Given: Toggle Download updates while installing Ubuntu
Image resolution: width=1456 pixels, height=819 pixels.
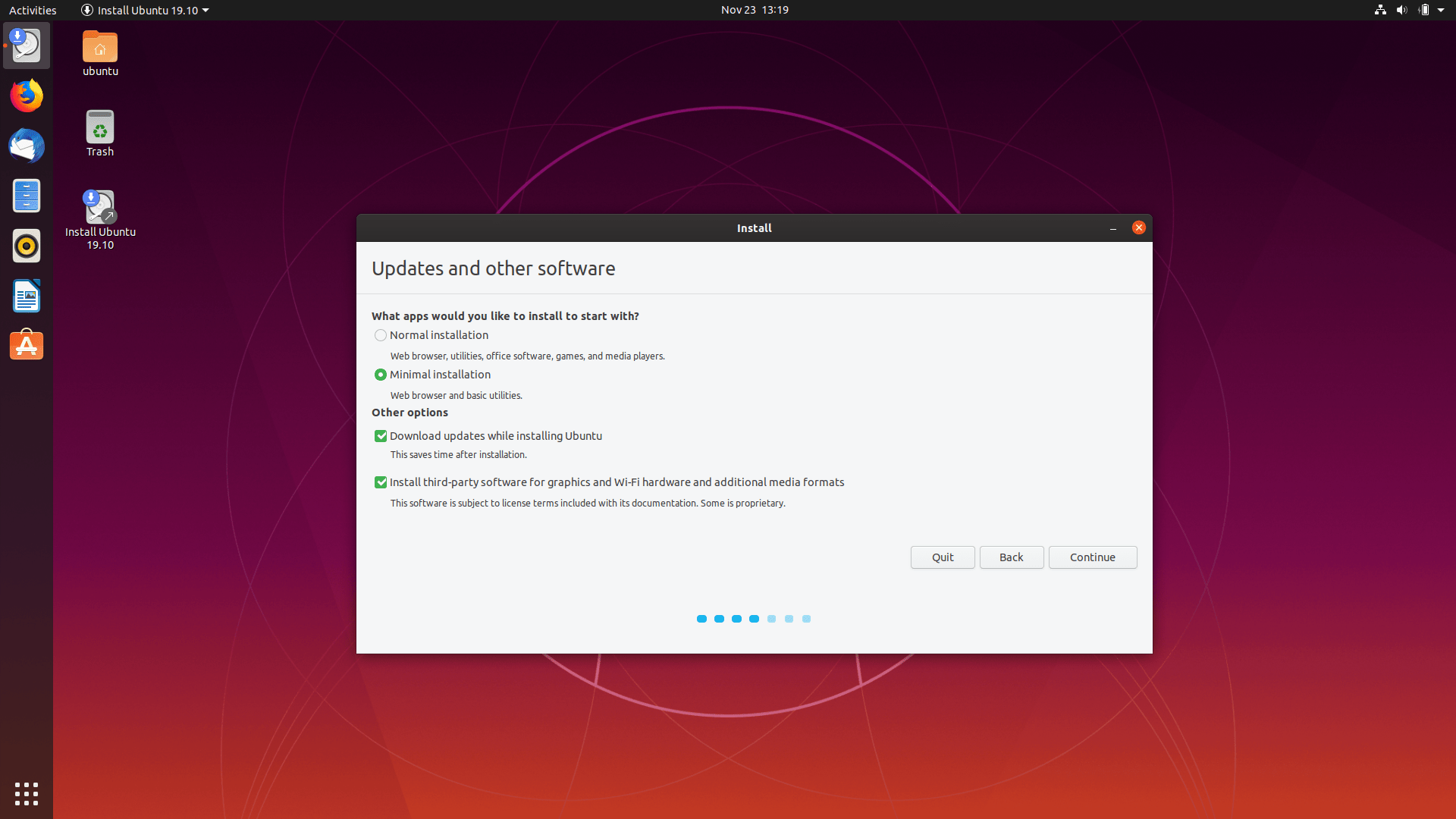Looking at the screenshot, I should coord(381,436).
